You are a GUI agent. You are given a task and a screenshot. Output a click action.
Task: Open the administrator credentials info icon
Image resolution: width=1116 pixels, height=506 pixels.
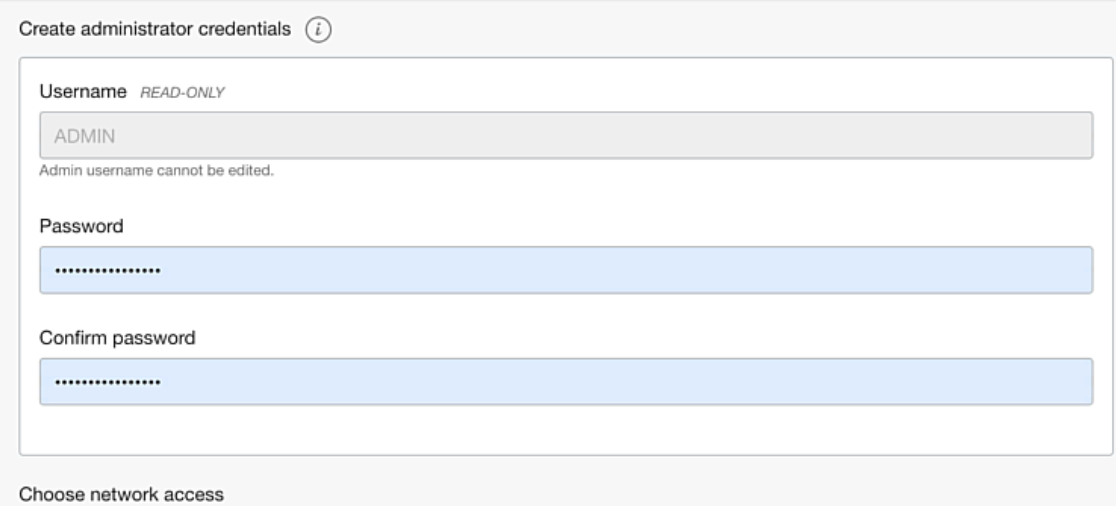point(318,30)
